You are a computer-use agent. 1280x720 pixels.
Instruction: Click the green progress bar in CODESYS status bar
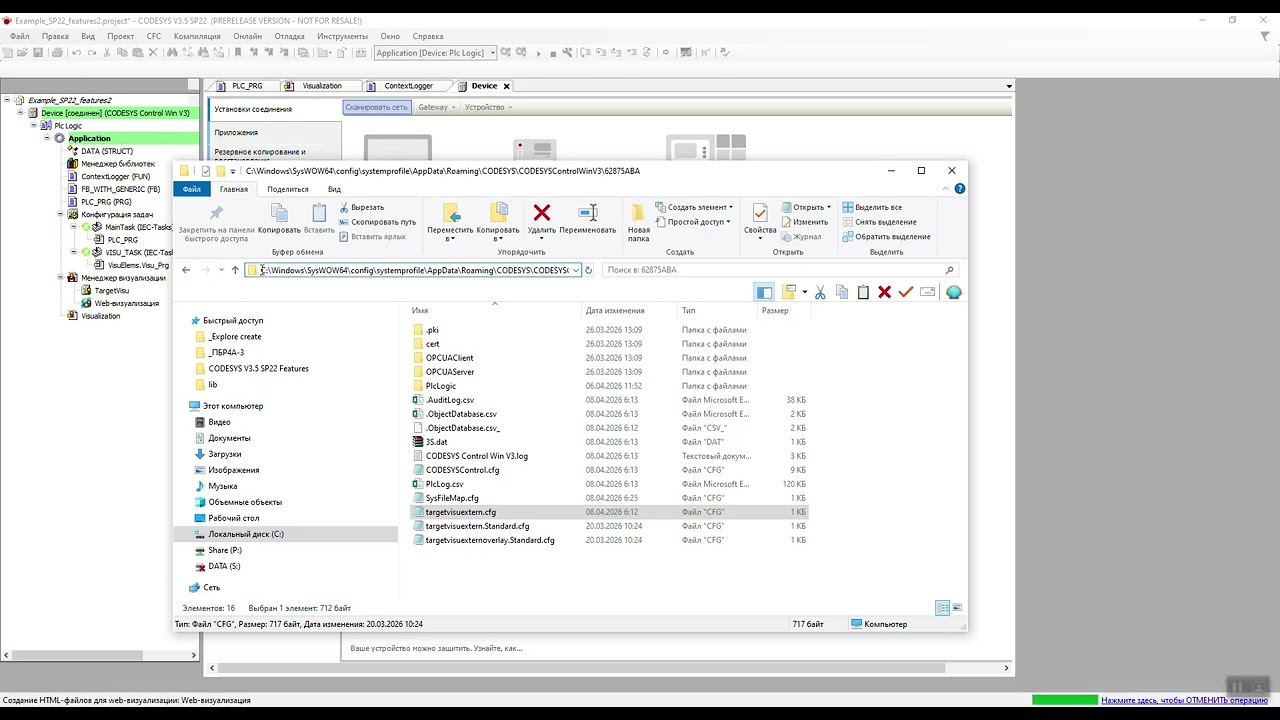(x=1065, y=700)
